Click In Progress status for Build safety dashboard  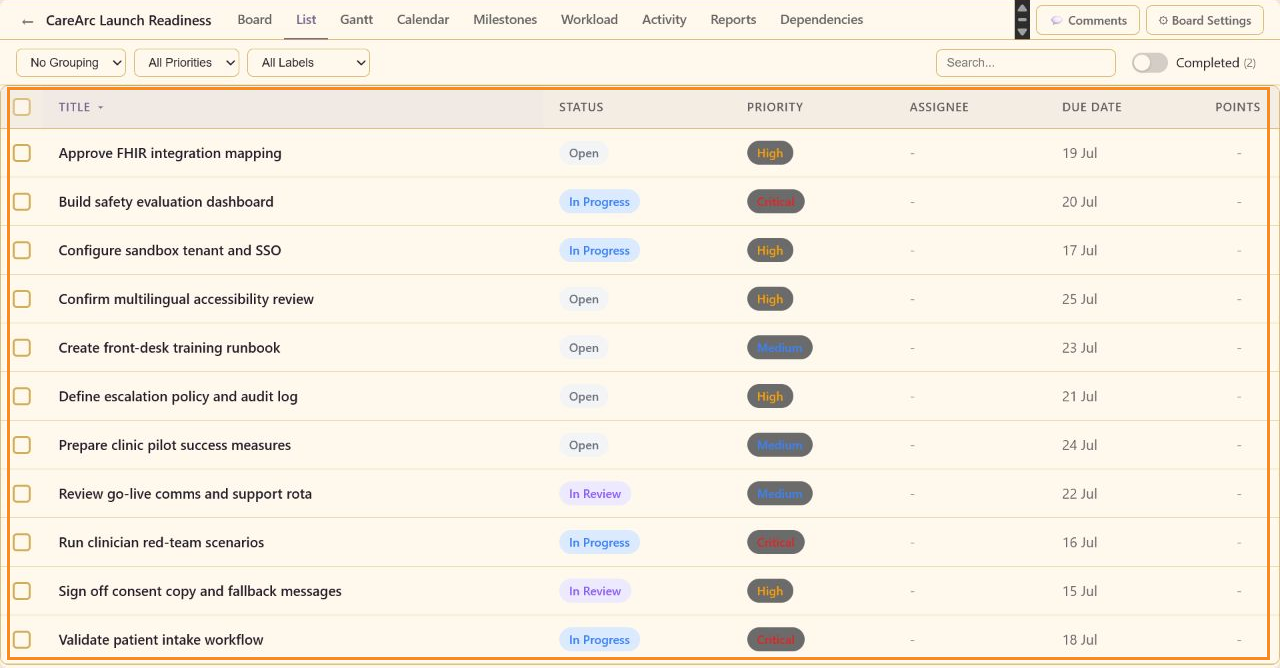599,202
